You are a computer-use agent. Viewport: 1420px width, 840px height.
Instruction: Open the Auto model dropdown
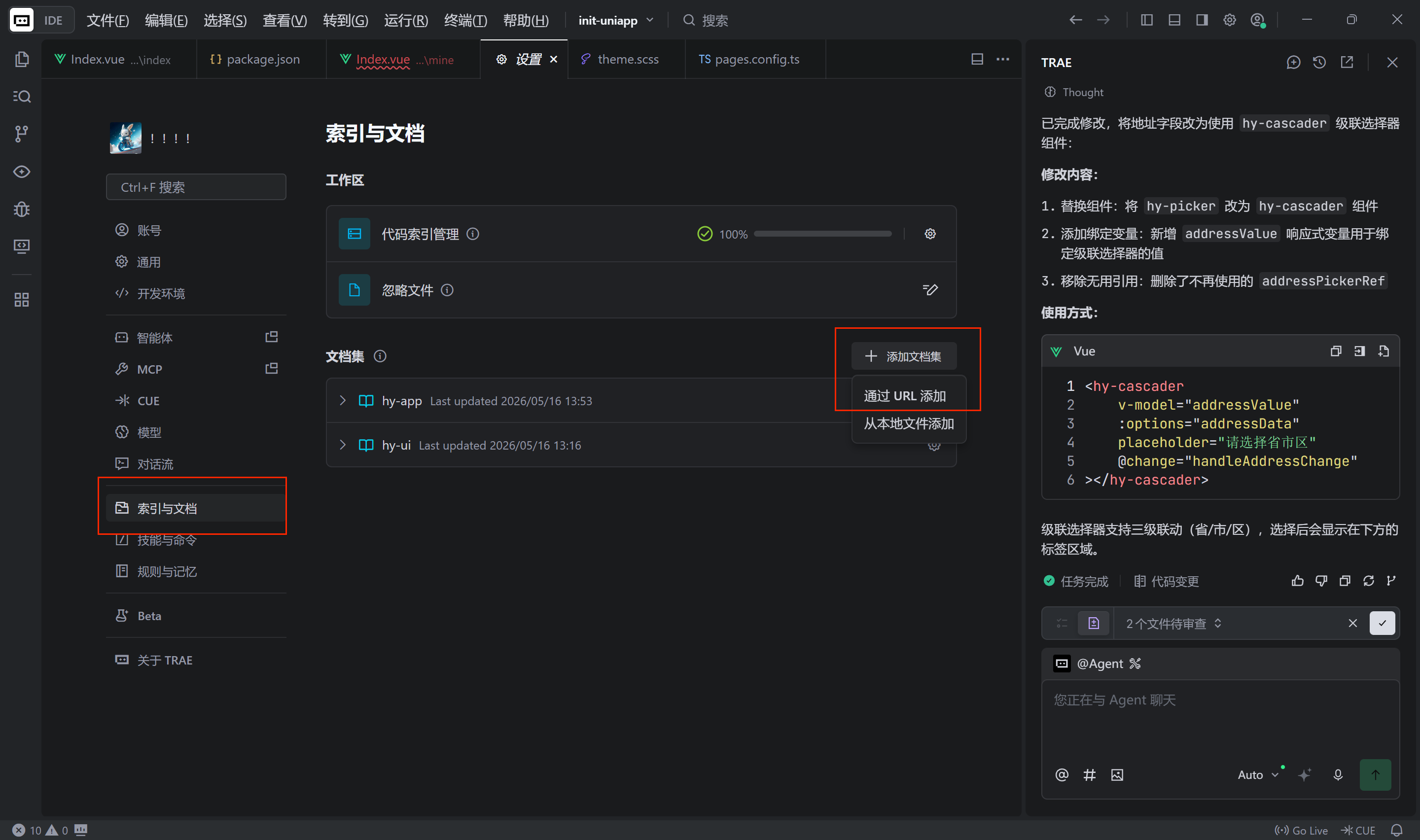(x=1258, y=774)
